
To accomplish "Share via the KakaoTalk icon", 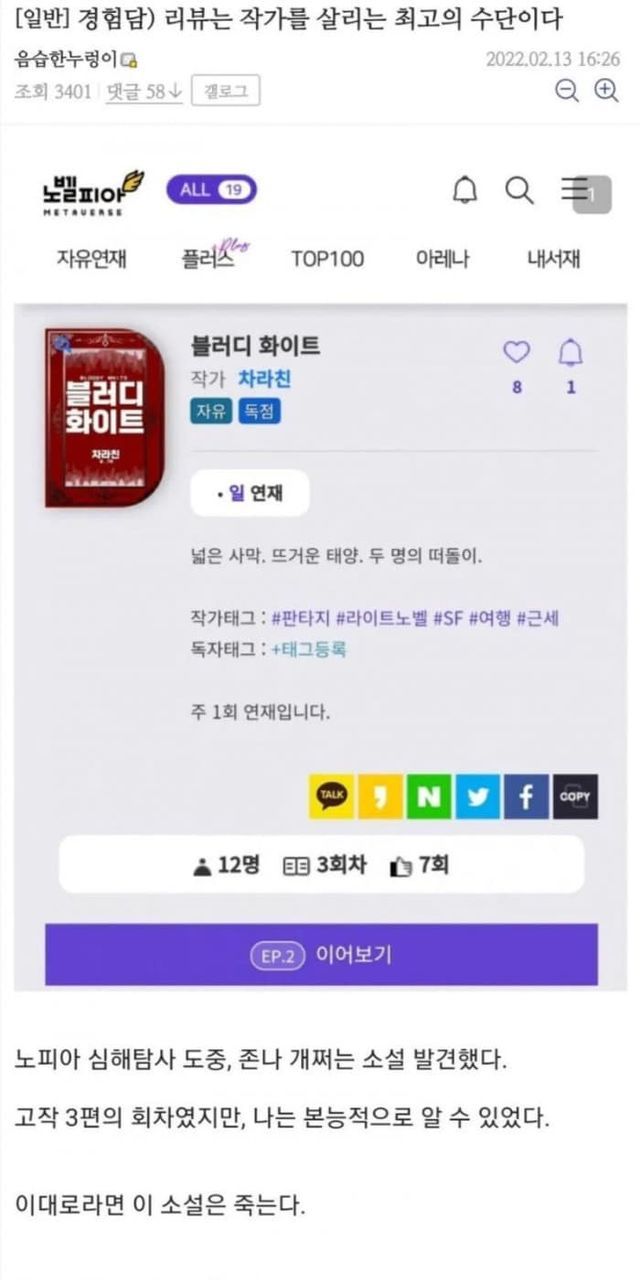I will pos(331,796).
